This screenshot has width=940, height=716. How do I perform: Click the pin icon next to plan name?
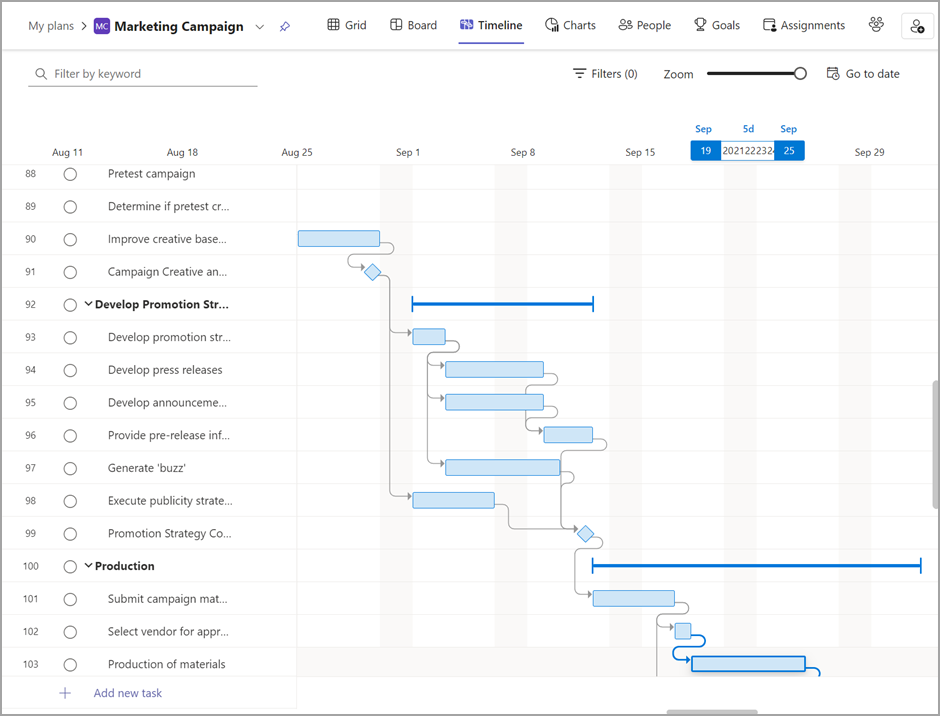(x=285, y=26)
